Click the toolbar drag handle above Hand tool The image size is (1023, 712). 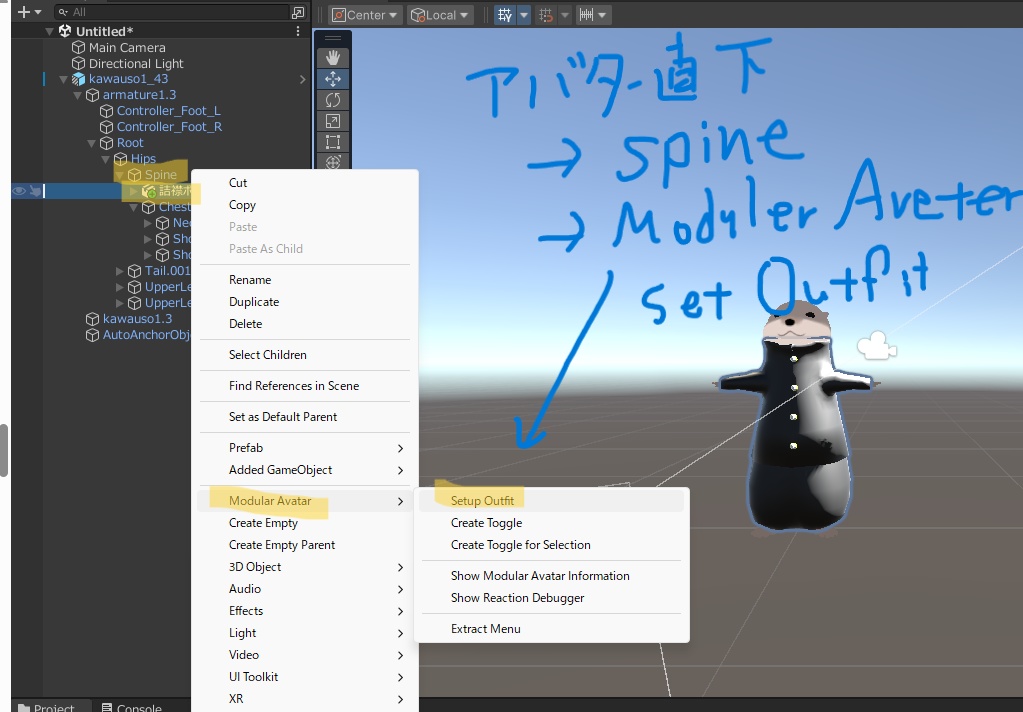tap(333, 38)
